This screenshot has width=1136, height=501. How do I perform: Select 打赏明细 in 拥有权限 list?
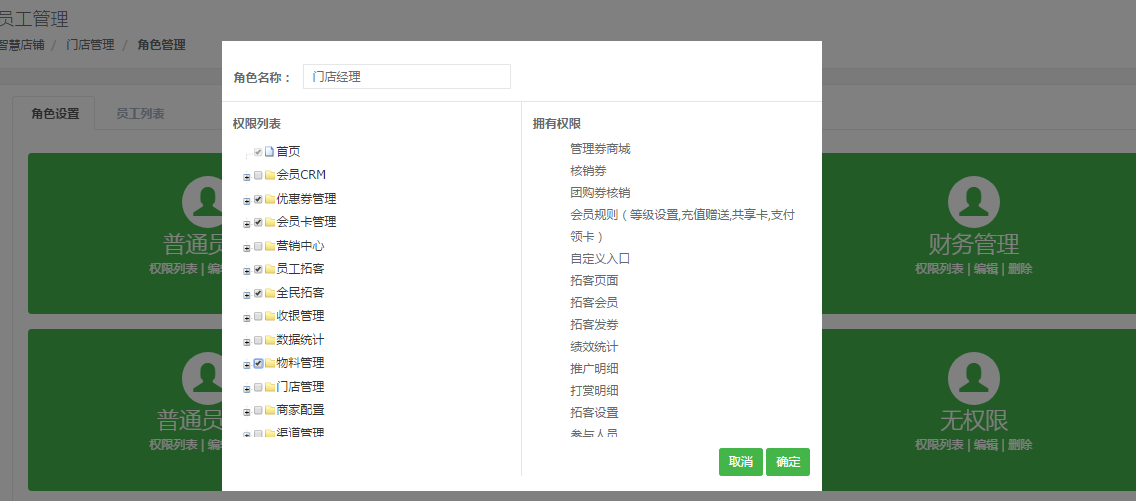coord(594,390)
